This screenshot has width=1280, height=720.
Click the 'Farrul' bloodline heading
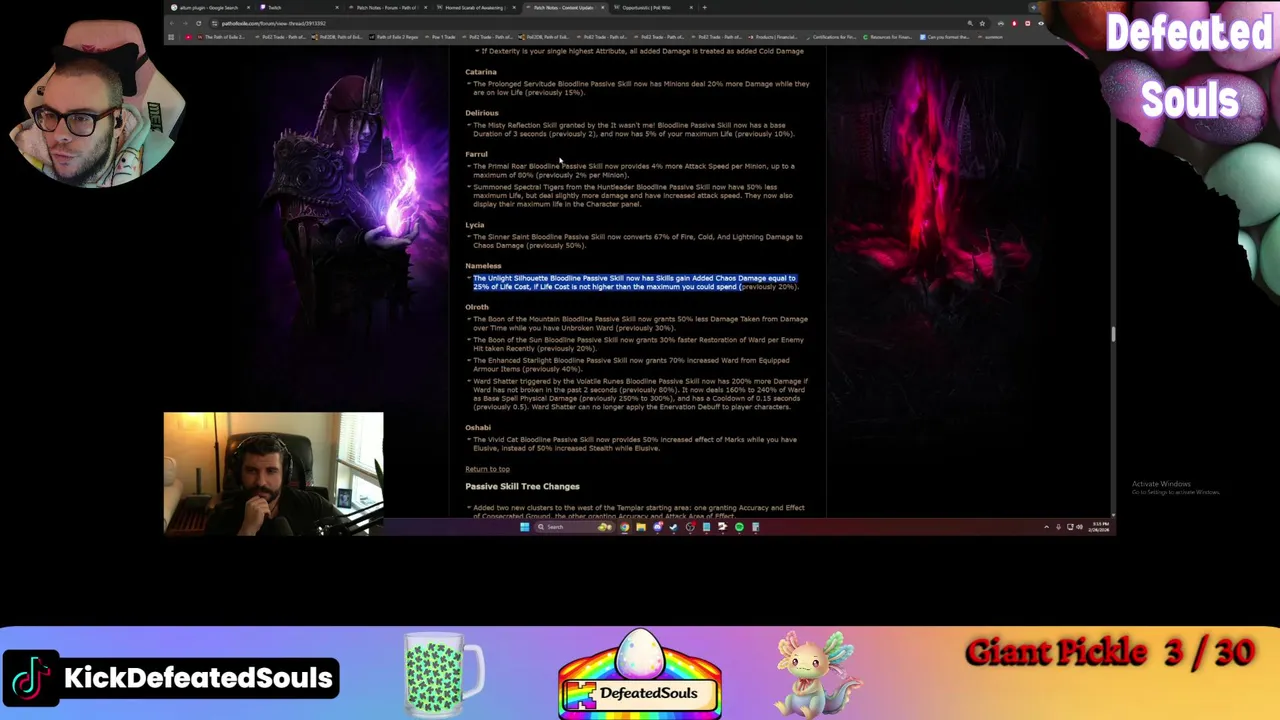(476, 154)
